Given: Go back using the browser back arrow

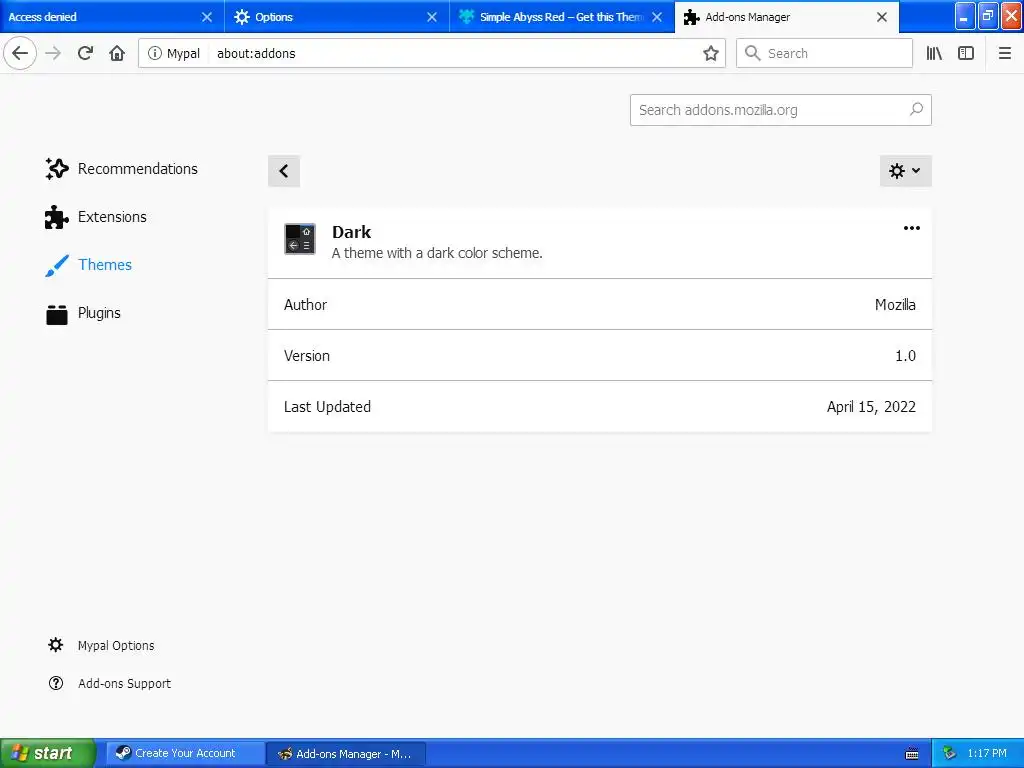Looking at the screenshot, I should pos(20,53).
